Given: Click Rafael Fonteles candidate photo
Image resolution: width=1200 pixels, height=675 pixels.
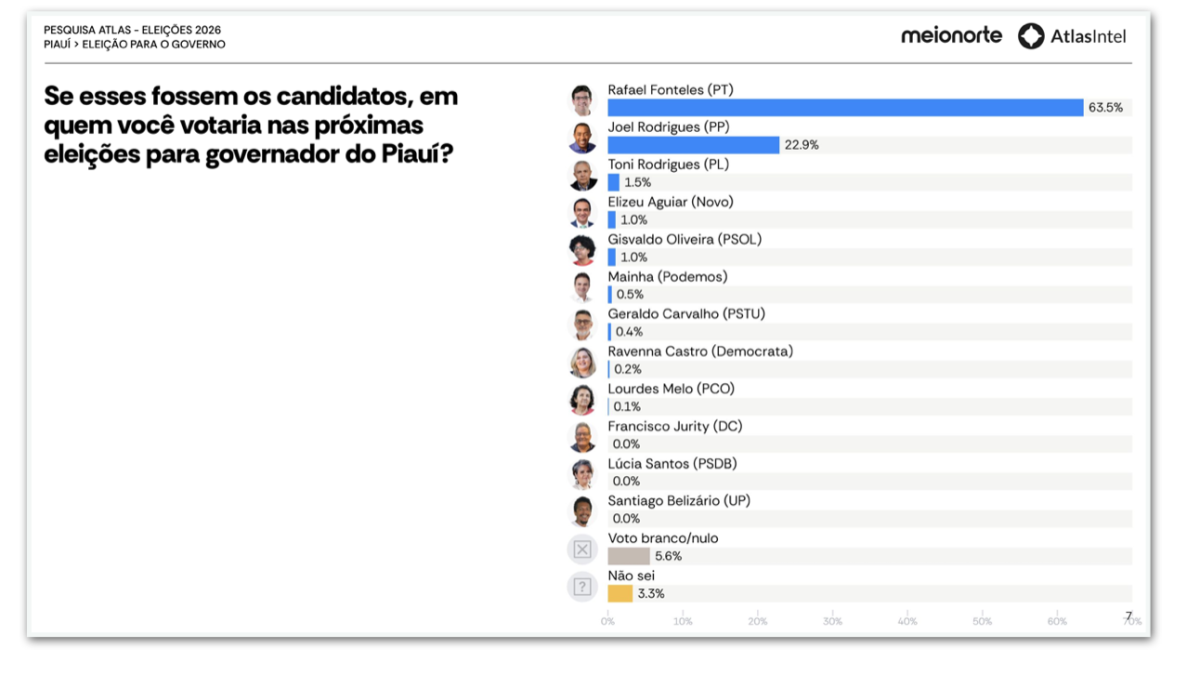Looking at the screenshot, I should pos(583,100).
